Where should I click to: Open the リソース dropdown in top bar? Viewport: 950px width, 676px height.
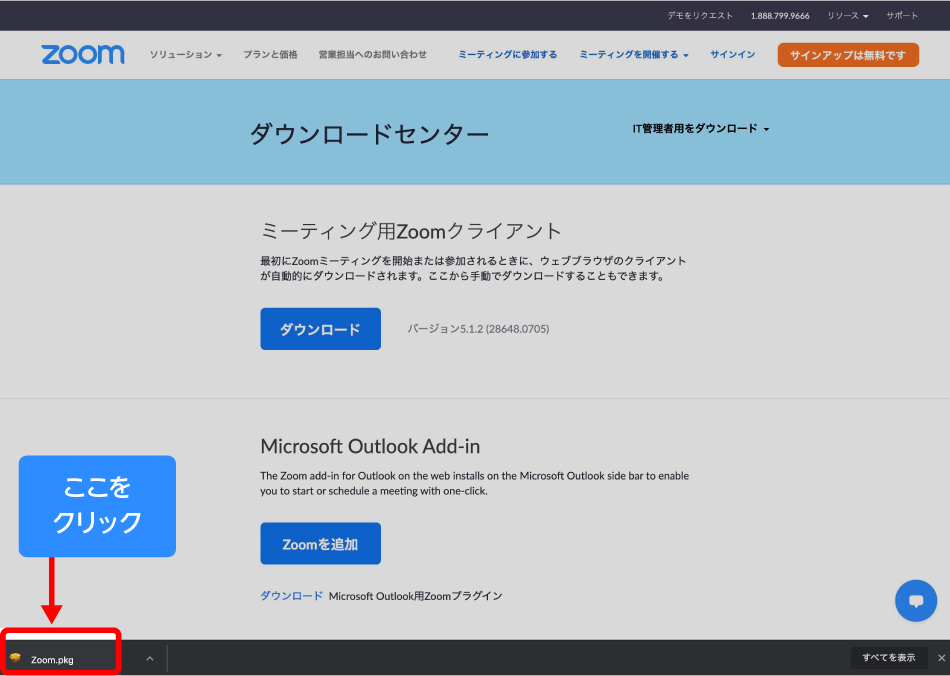tap(848, 16)
